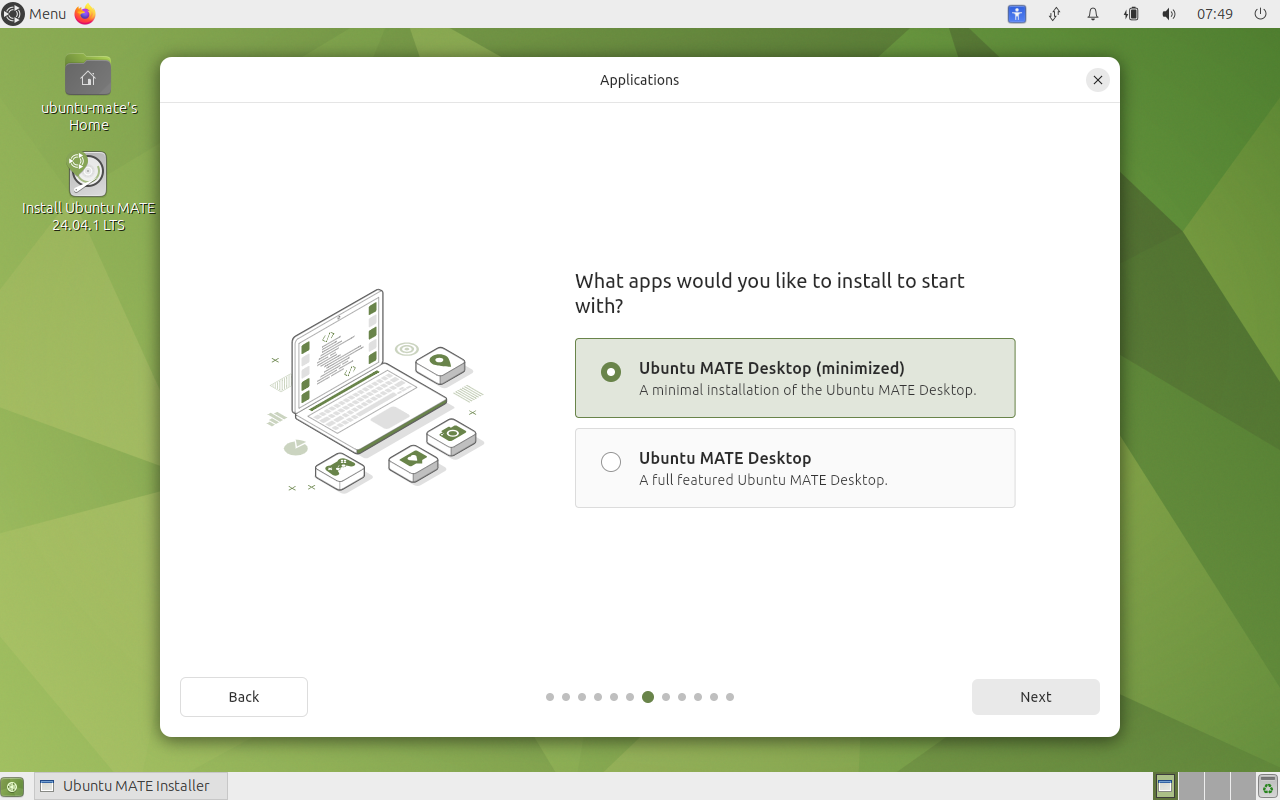Image resolution: width=1280 pixels, height=800 pixels.
Task: Open ubuntu-mate's Home folder icon
Action: point(88,76)
